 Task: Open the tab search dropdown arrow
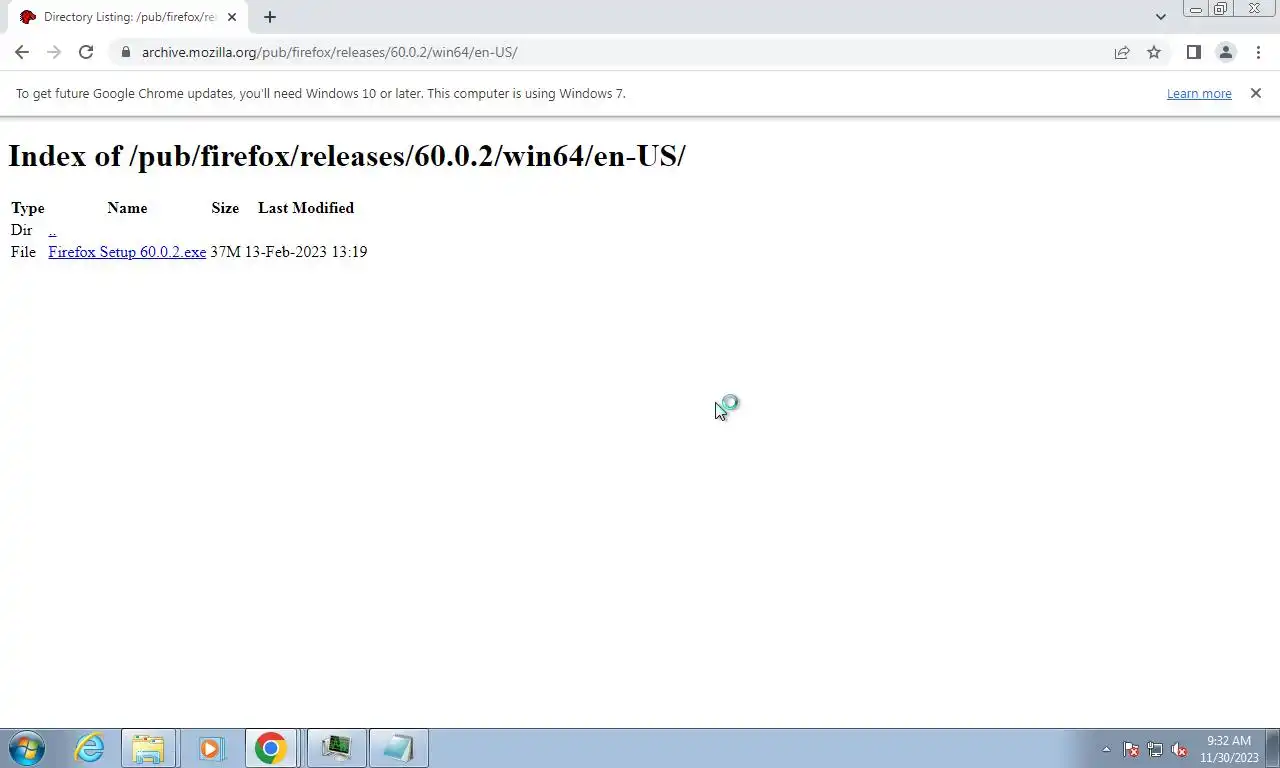point(1160,17)
